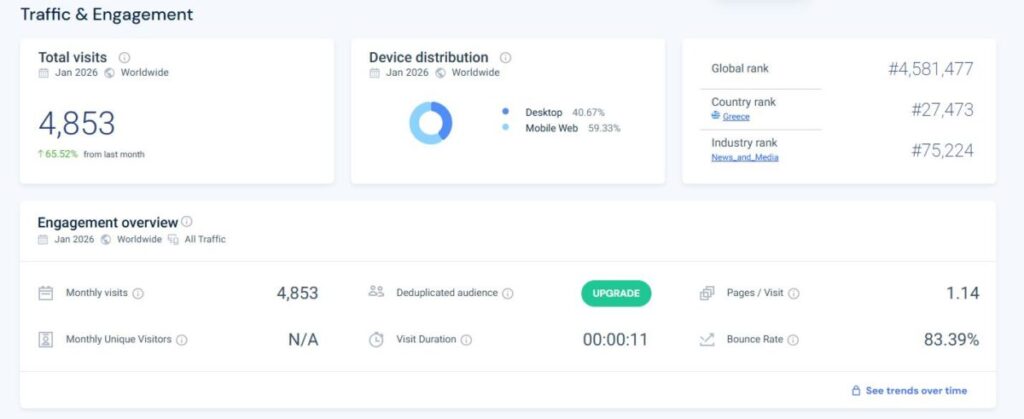This screenshot has height=419, width=1024.
Task: Click info icon beside Deduplicated audience
Action: 508,293
